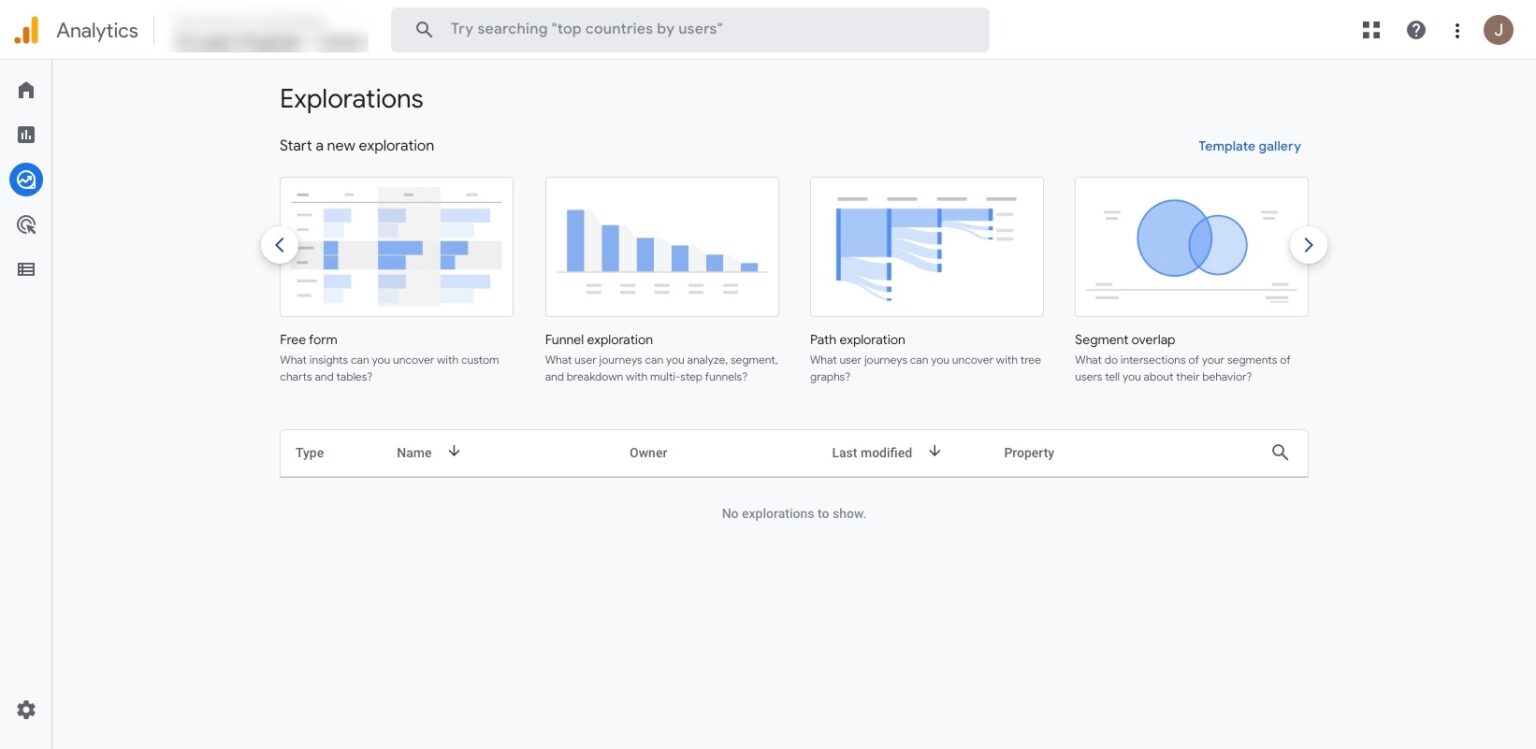The height and width of the screenshot is (749, 1536).
Task: Start a Free form exploration
Action: (396, 246)
